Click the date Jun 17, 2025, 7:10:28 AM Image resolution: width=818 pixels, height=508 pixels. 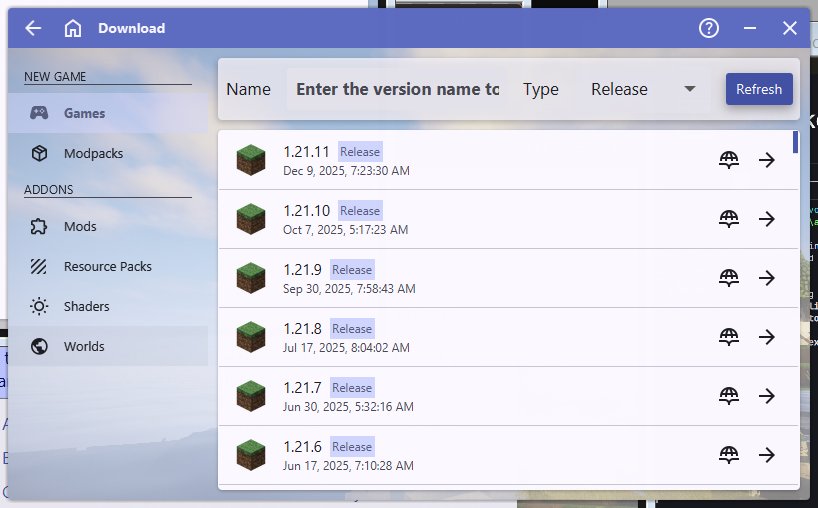coord(348,465)
